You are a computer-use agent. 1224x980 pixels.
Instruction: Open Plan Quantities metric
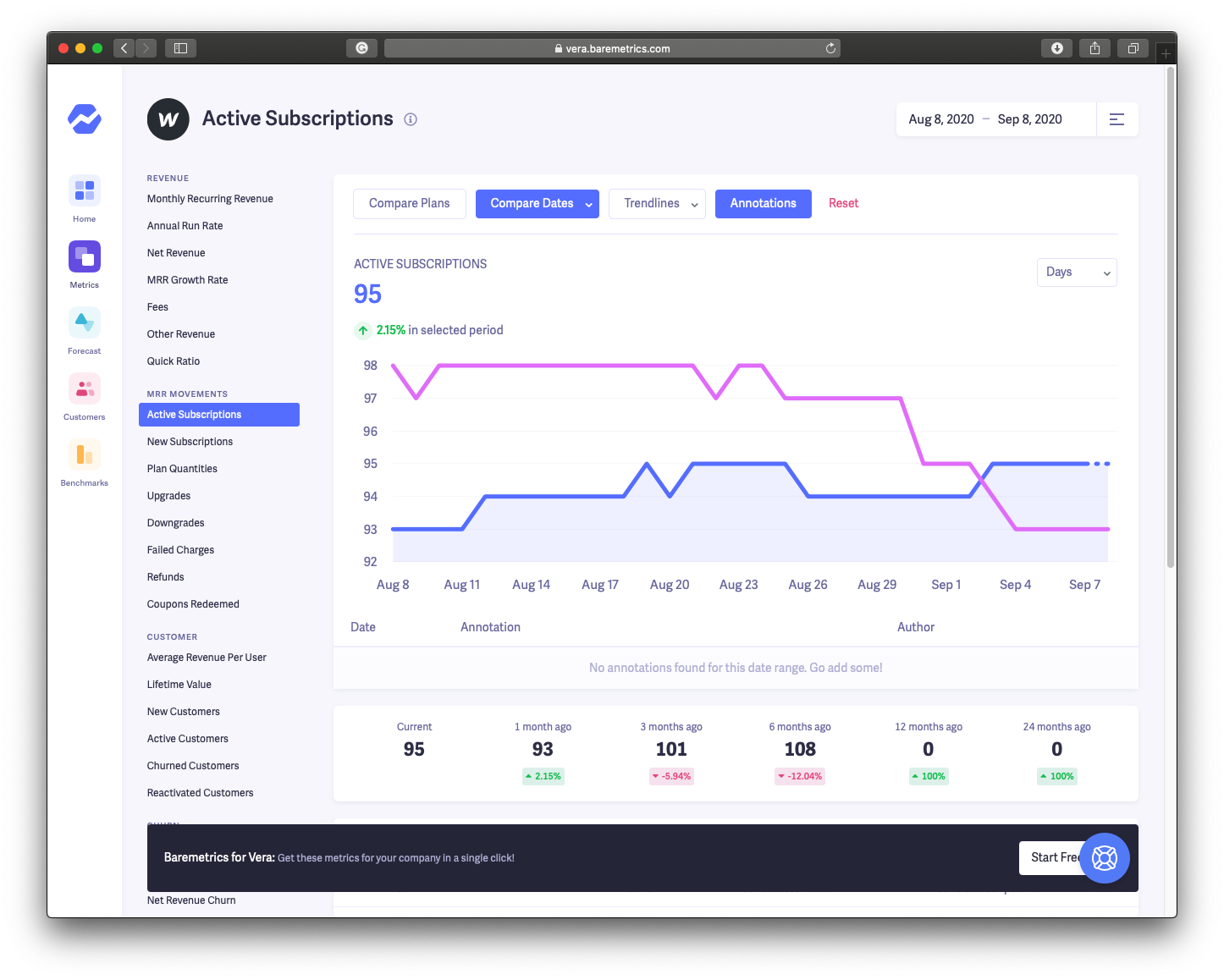(x=182, y=469)
